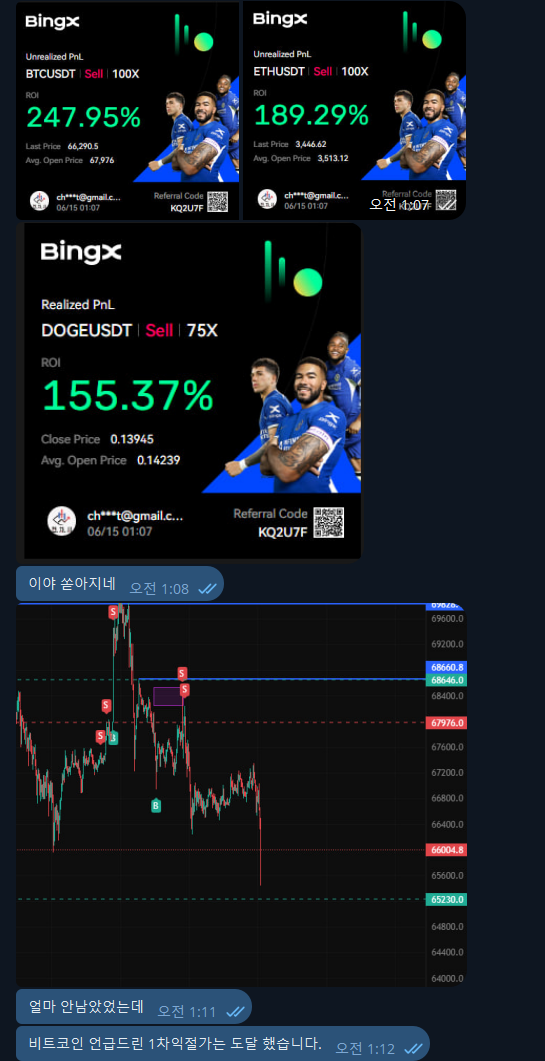Click the green 65230.0 price label
Viewport: 545px width, 1061px height.
click(447, 900)
